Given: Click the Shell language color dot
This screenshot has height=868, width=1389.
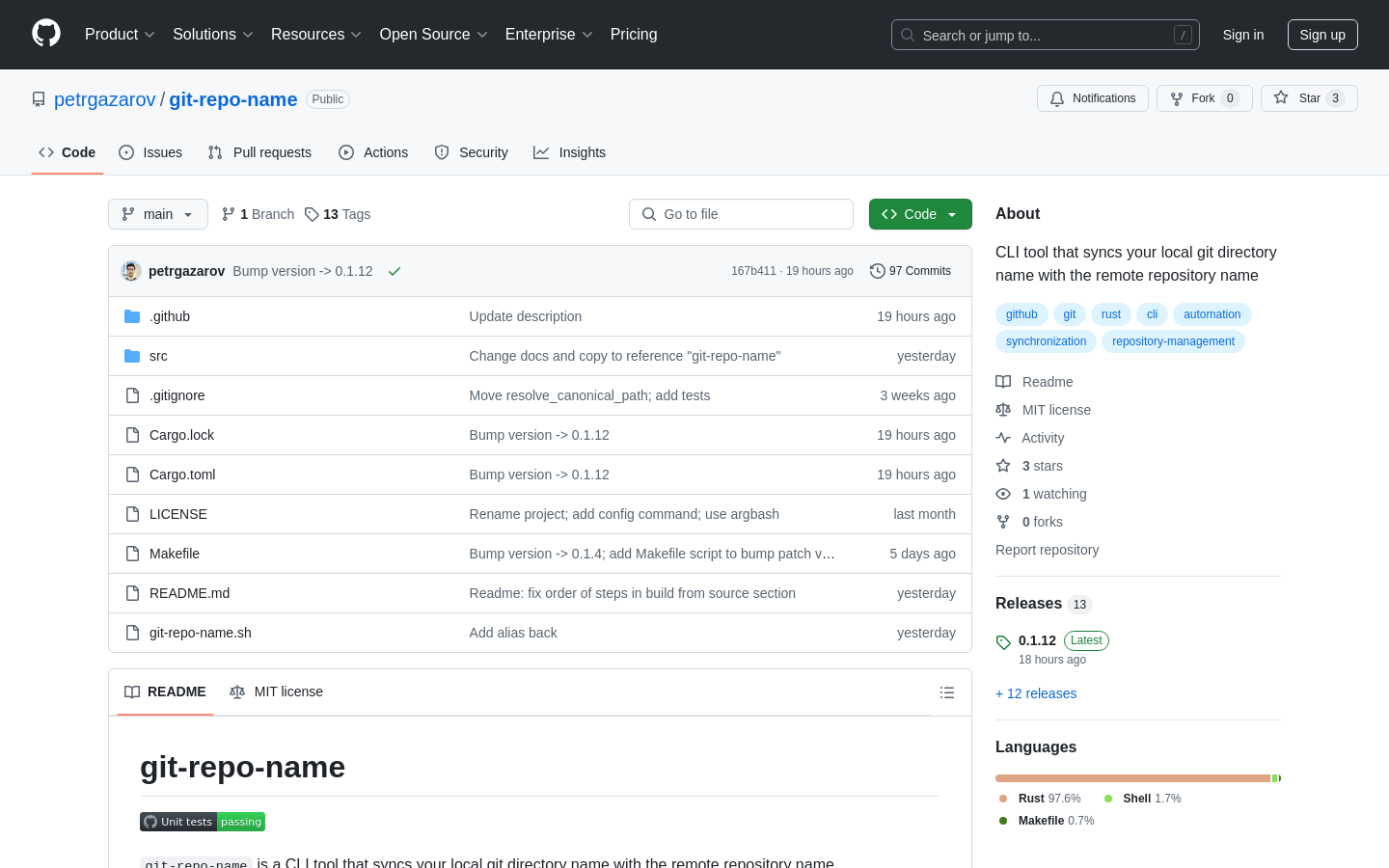Looking at the screenshot, I should click(x=1108, y=799).
